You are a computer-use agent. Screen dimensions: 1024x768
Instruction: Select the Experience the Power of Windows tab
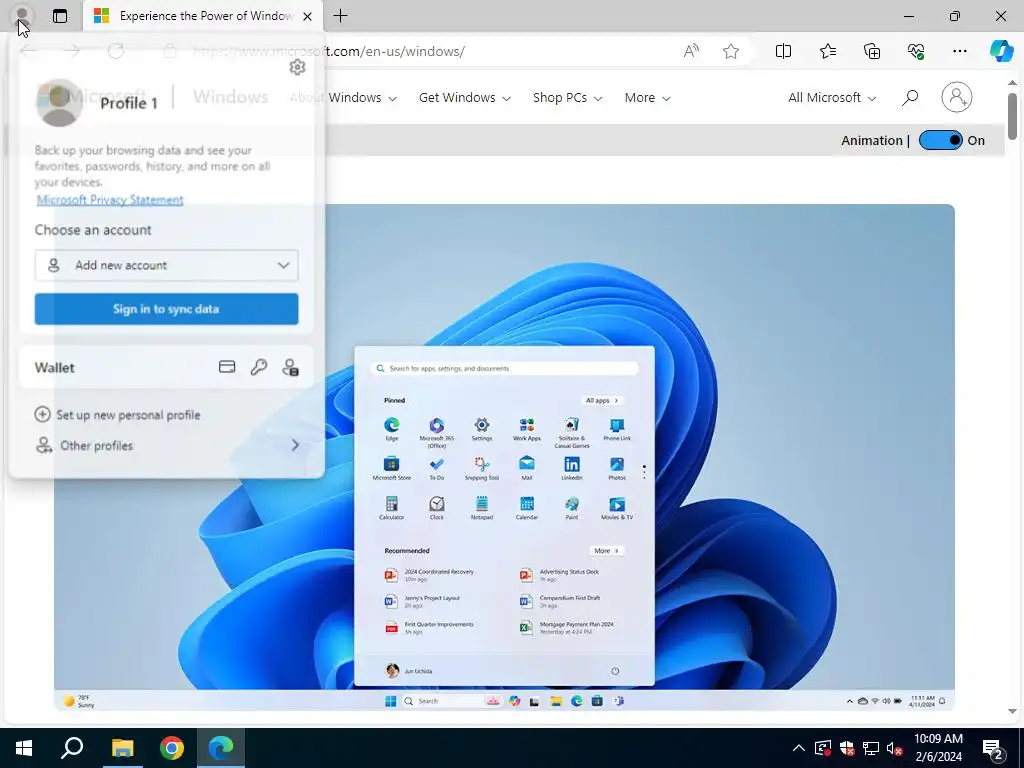(202, 16)
